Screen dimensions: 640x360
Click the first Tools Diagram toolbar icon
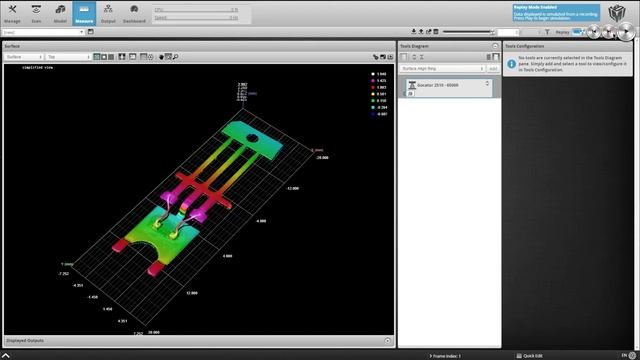pos(404,57)
